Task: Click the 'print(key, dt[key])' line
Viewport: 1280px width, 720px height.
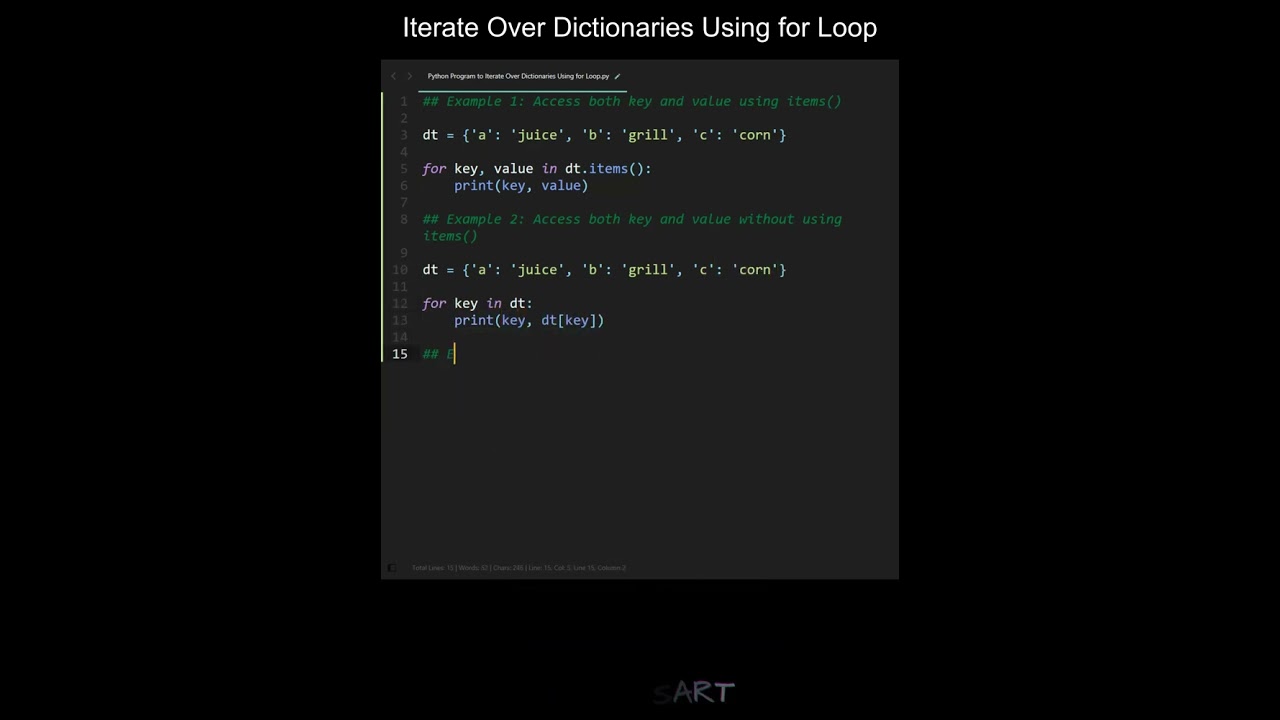Action: click(x=529, y=321)
